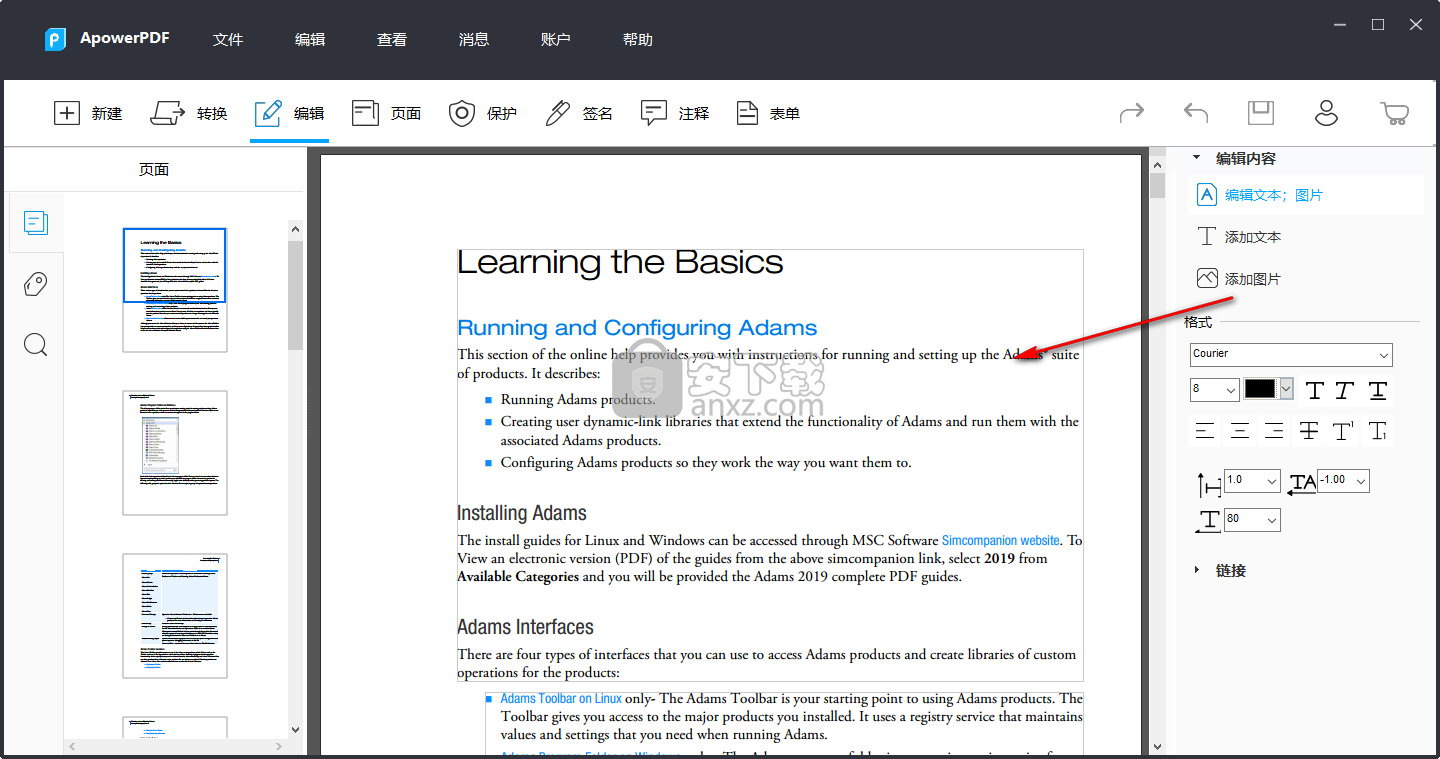Click the document scroll down arrow

coord(1157,746)
